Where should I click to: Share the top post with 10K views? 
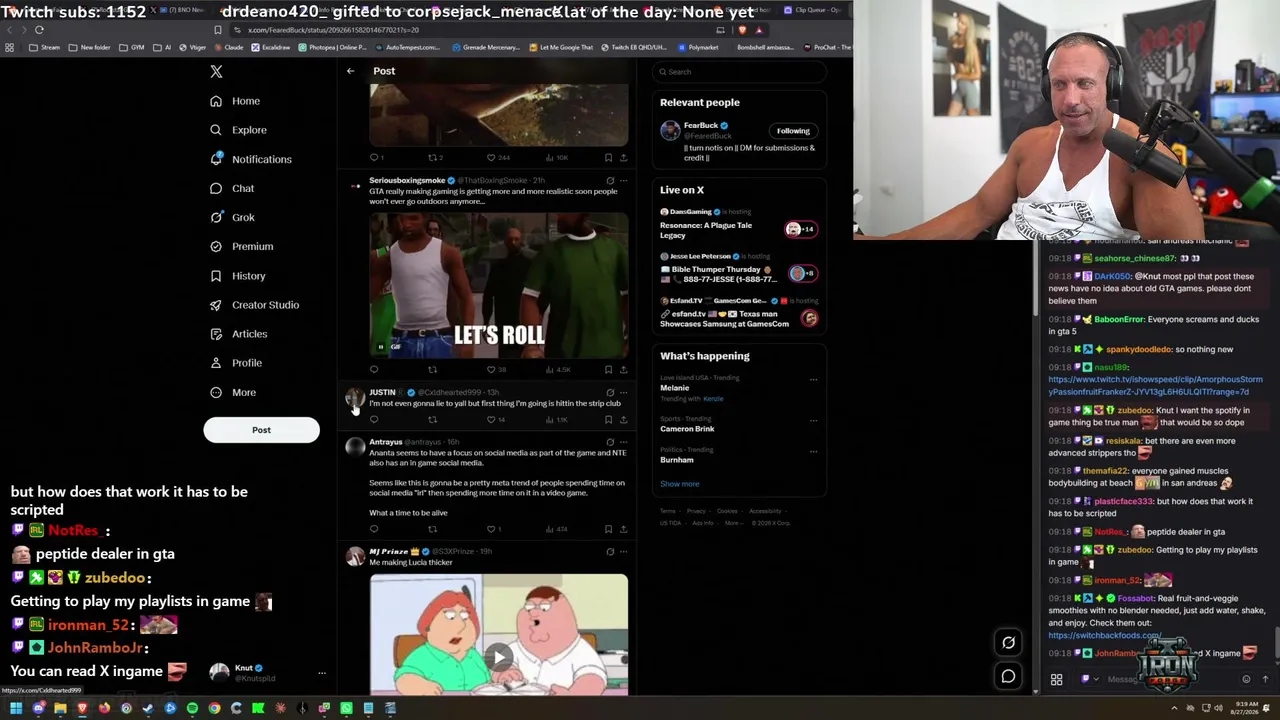click(x=623, y=157)
